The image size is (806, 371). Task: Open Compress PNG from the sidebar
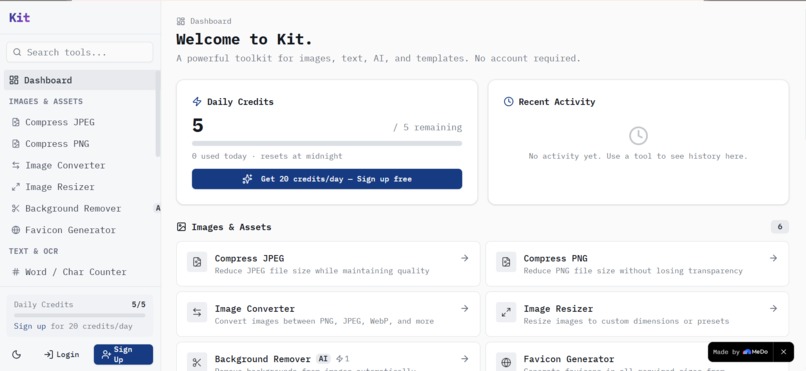coord(80,144)
